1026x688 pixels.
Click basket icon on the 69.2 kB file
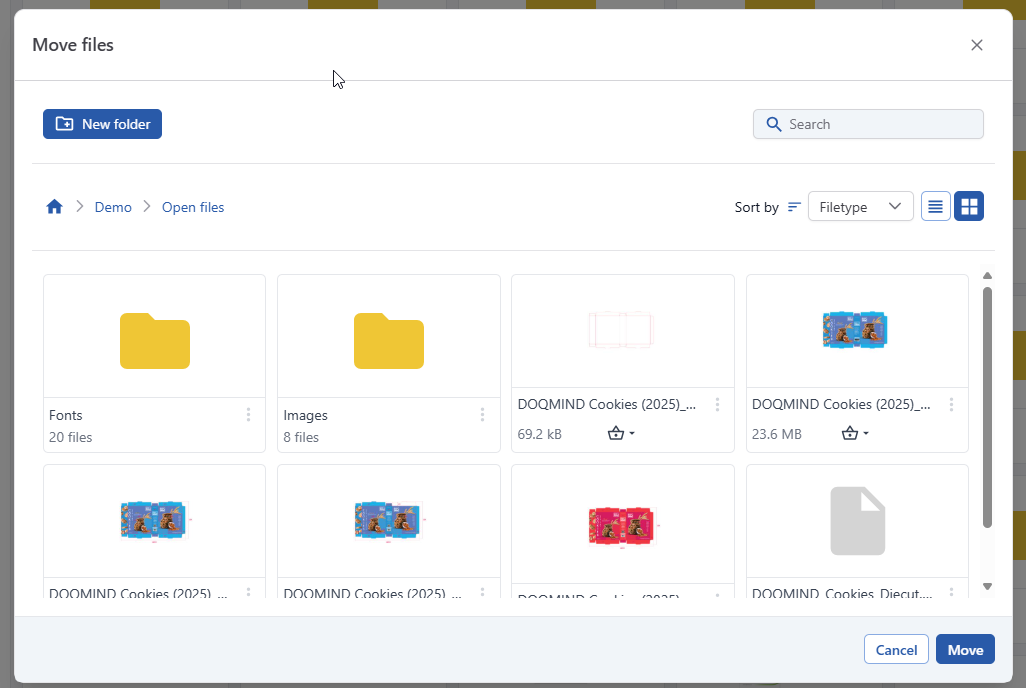coord(616,433)
